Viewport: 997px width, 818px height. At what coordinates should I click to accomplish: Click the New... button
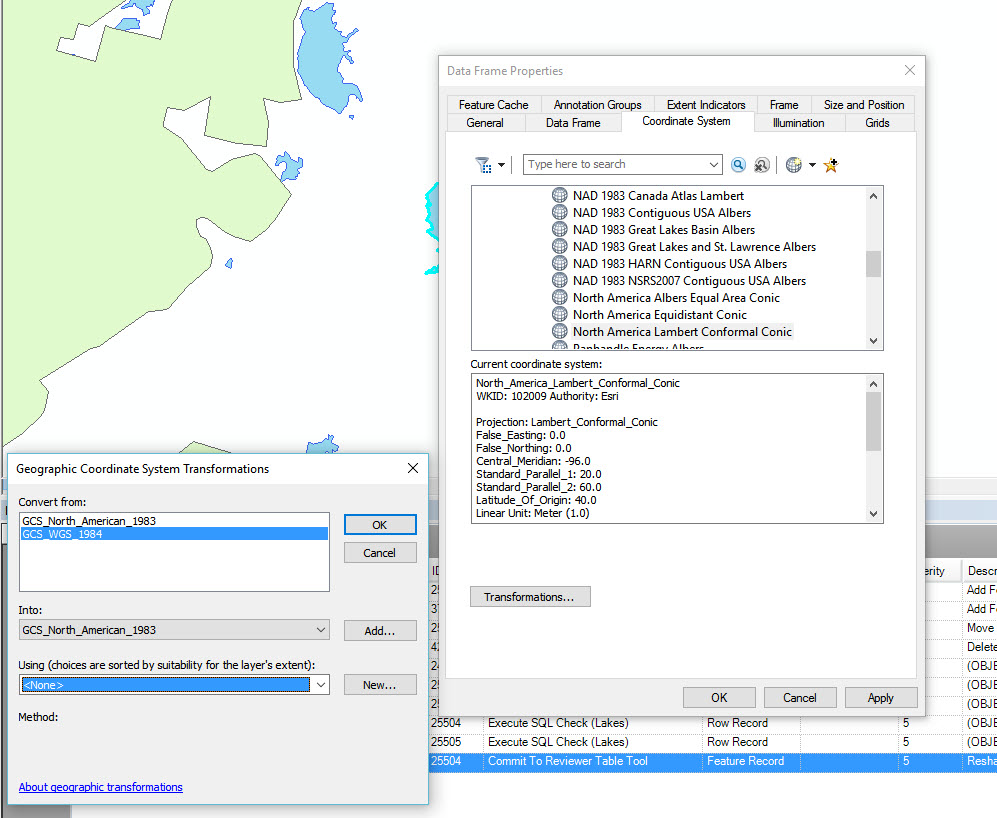(x=380, y=685)
